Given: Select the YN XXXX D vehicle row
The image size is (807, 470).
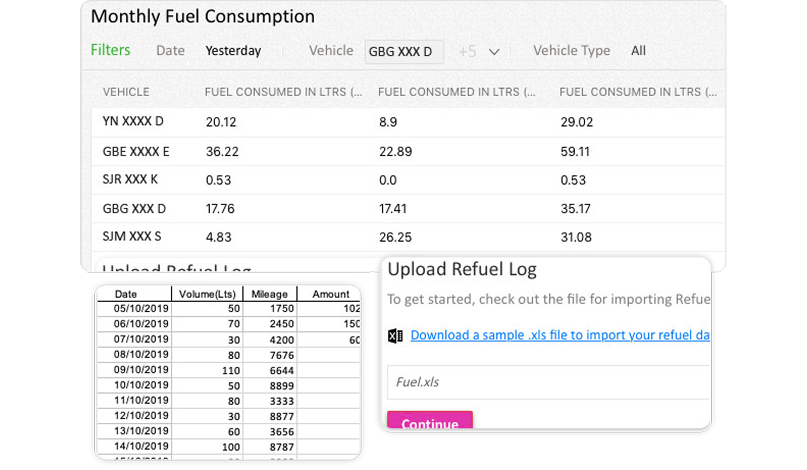Looking at the screenshot, I should 133,122.
